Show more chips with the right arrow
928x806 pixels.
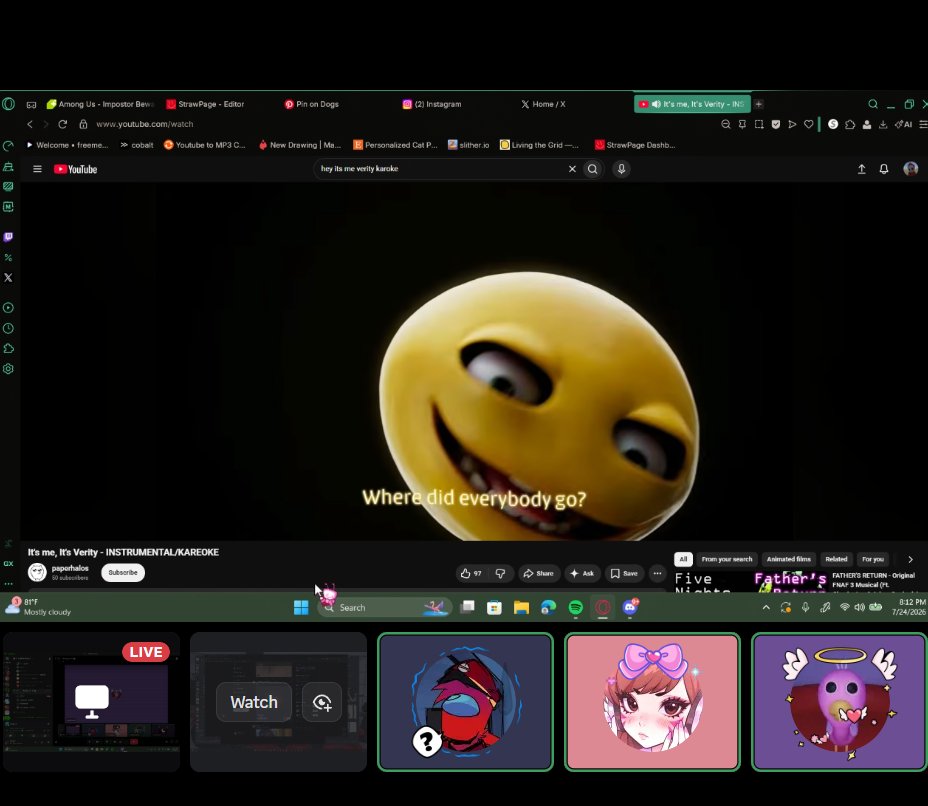(910, 559)
